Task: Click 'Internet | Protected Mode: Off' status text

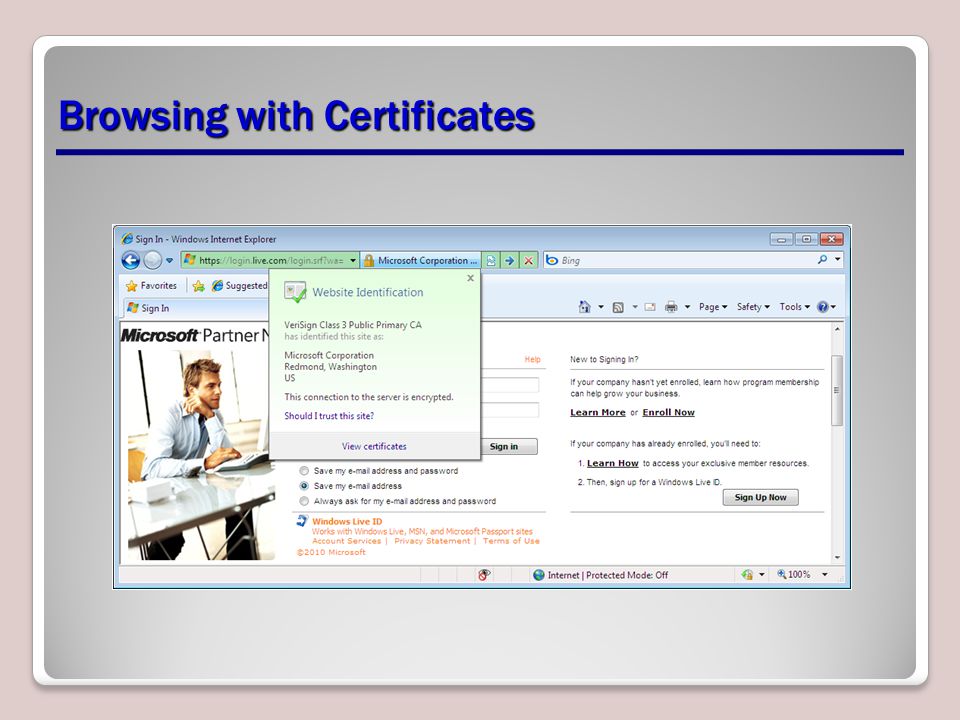Action: [x=607, y=575]
